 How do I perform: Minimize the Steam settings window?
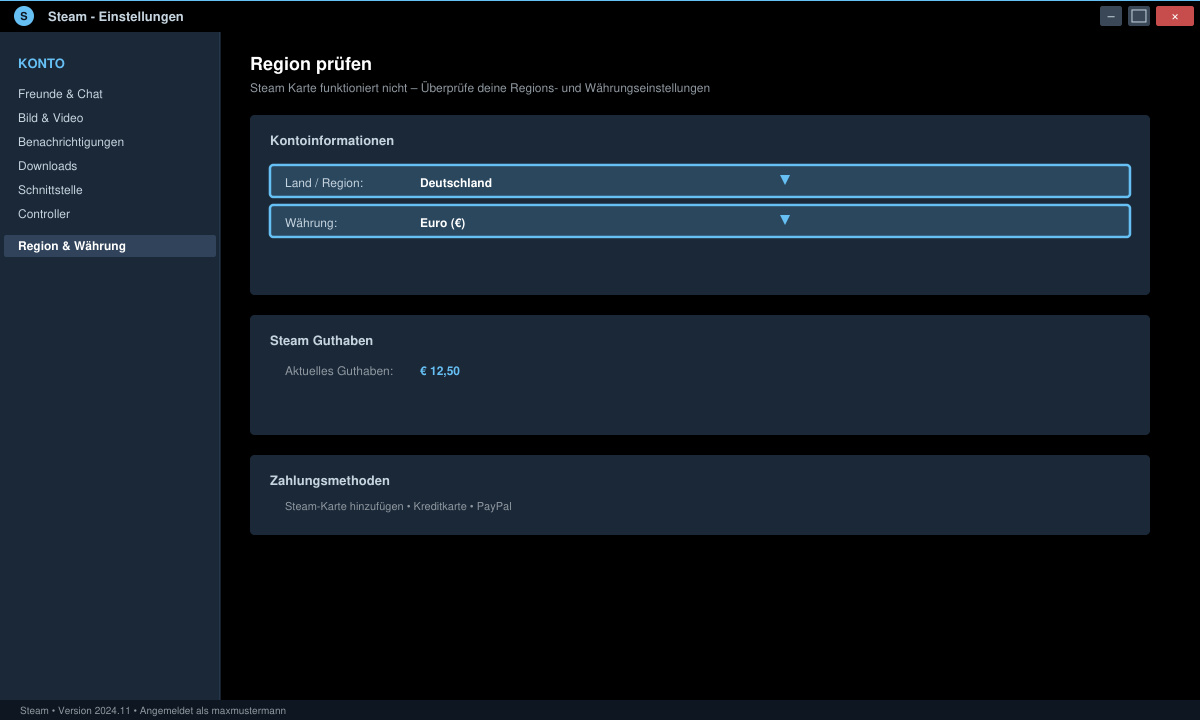click(x=1111, y=16)
